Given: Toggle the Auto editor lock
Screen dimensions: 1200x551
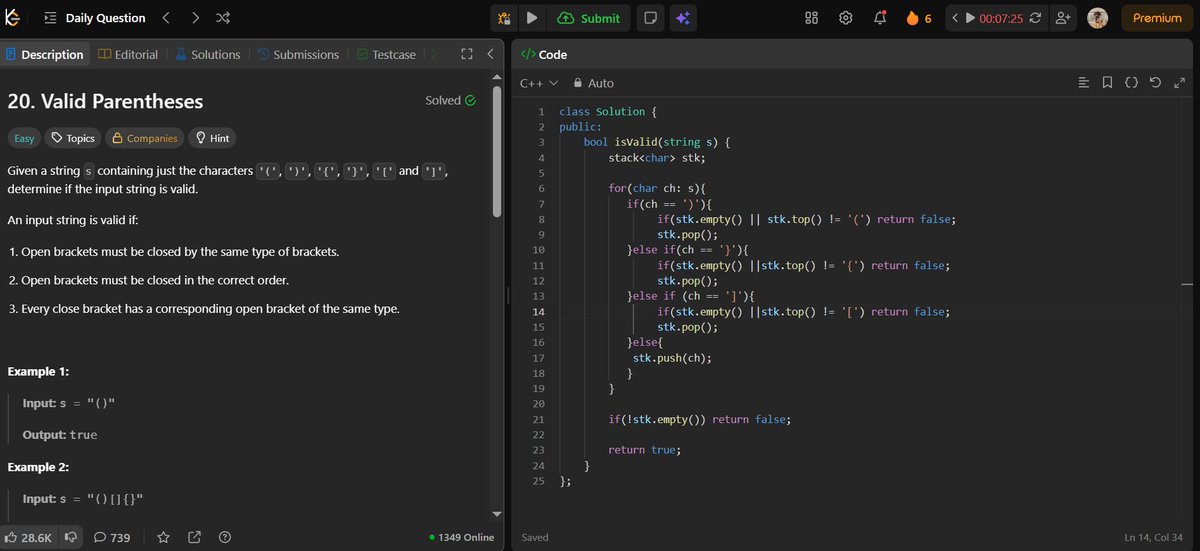Looking at the screenshot, I should 594,83.
